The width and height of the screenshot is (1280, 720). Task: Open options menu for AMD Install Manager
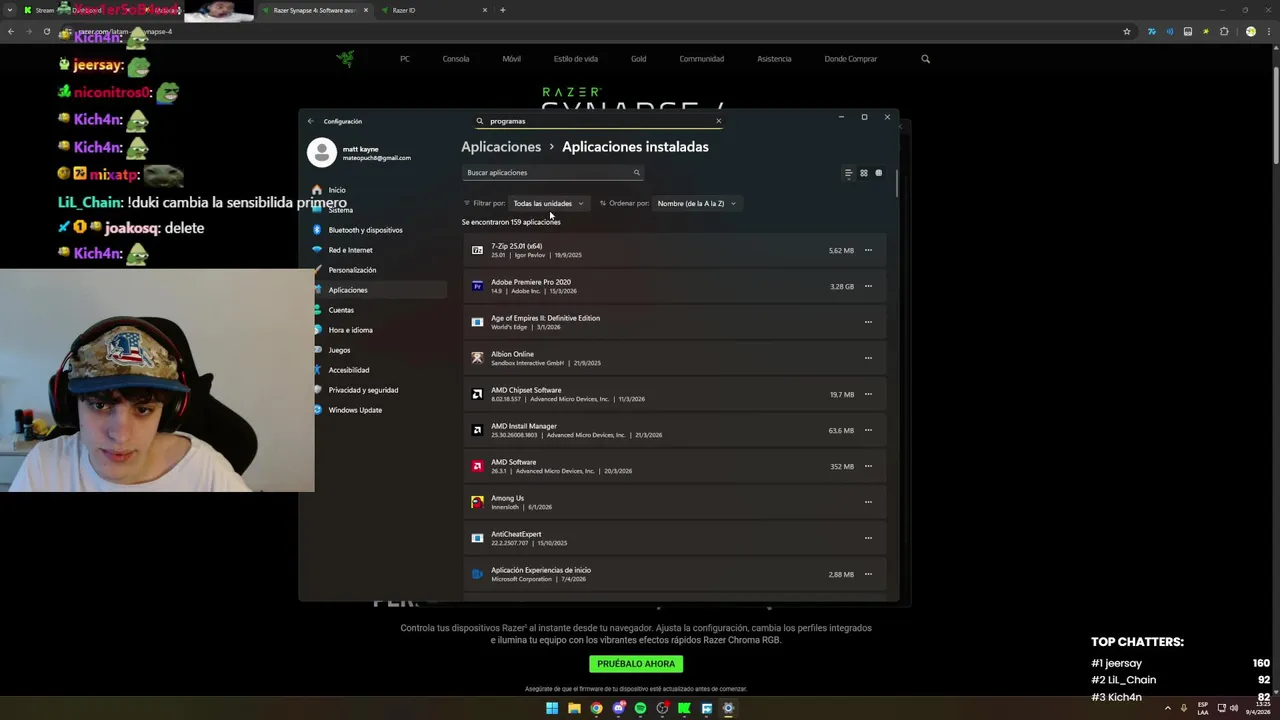pyautogui.click(x=868, y=430)
